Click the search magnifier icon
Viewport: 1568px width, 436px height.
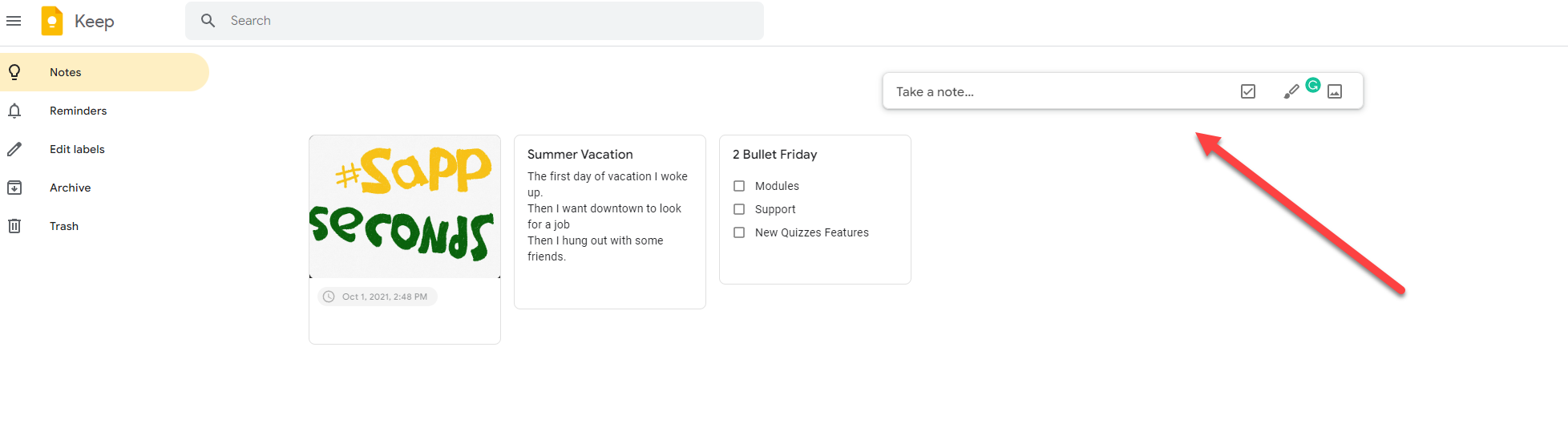208,21
